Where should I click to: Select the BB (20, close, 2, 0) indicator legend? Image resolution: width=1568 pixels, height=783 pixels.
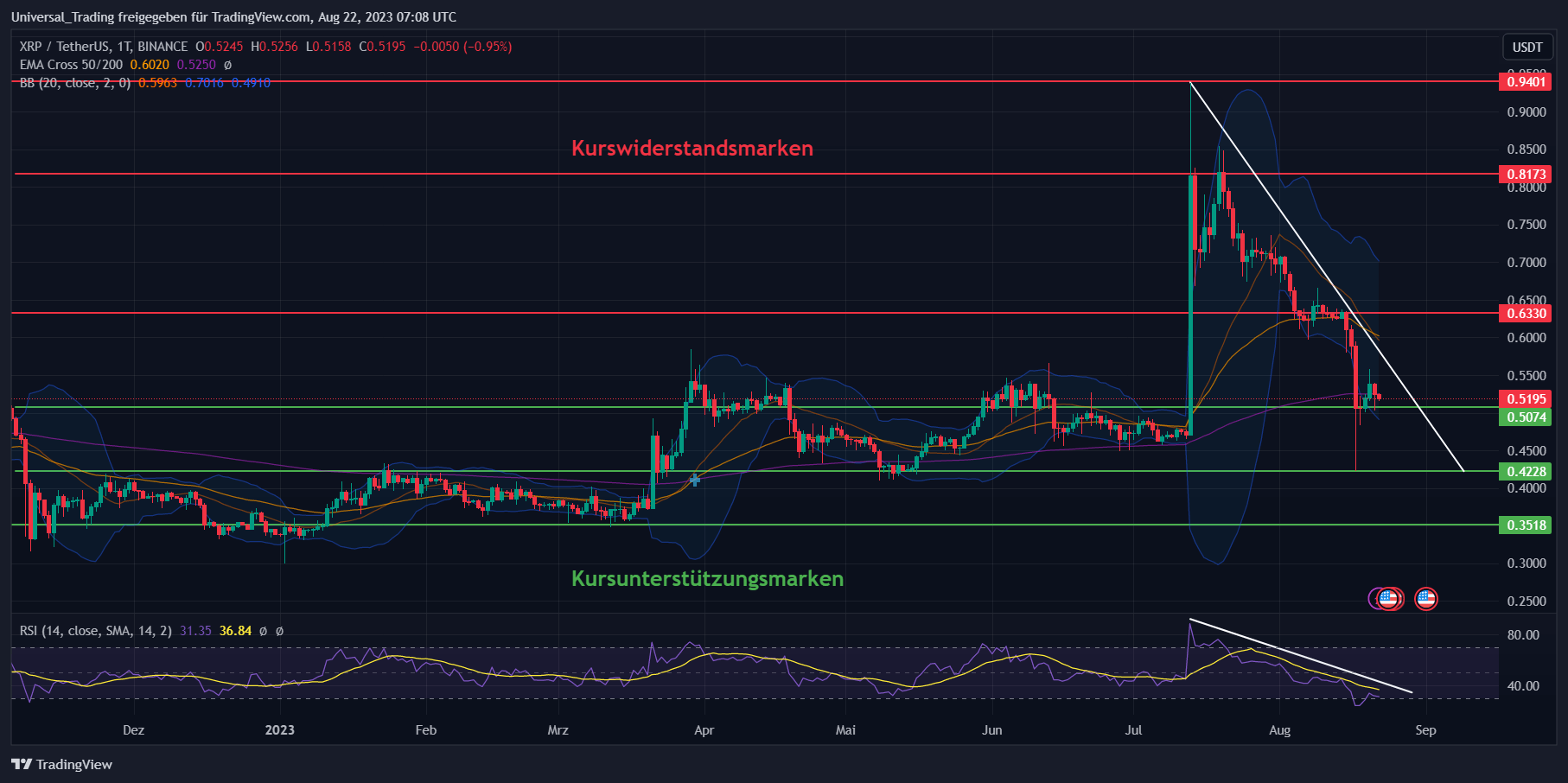pos(75,83)
